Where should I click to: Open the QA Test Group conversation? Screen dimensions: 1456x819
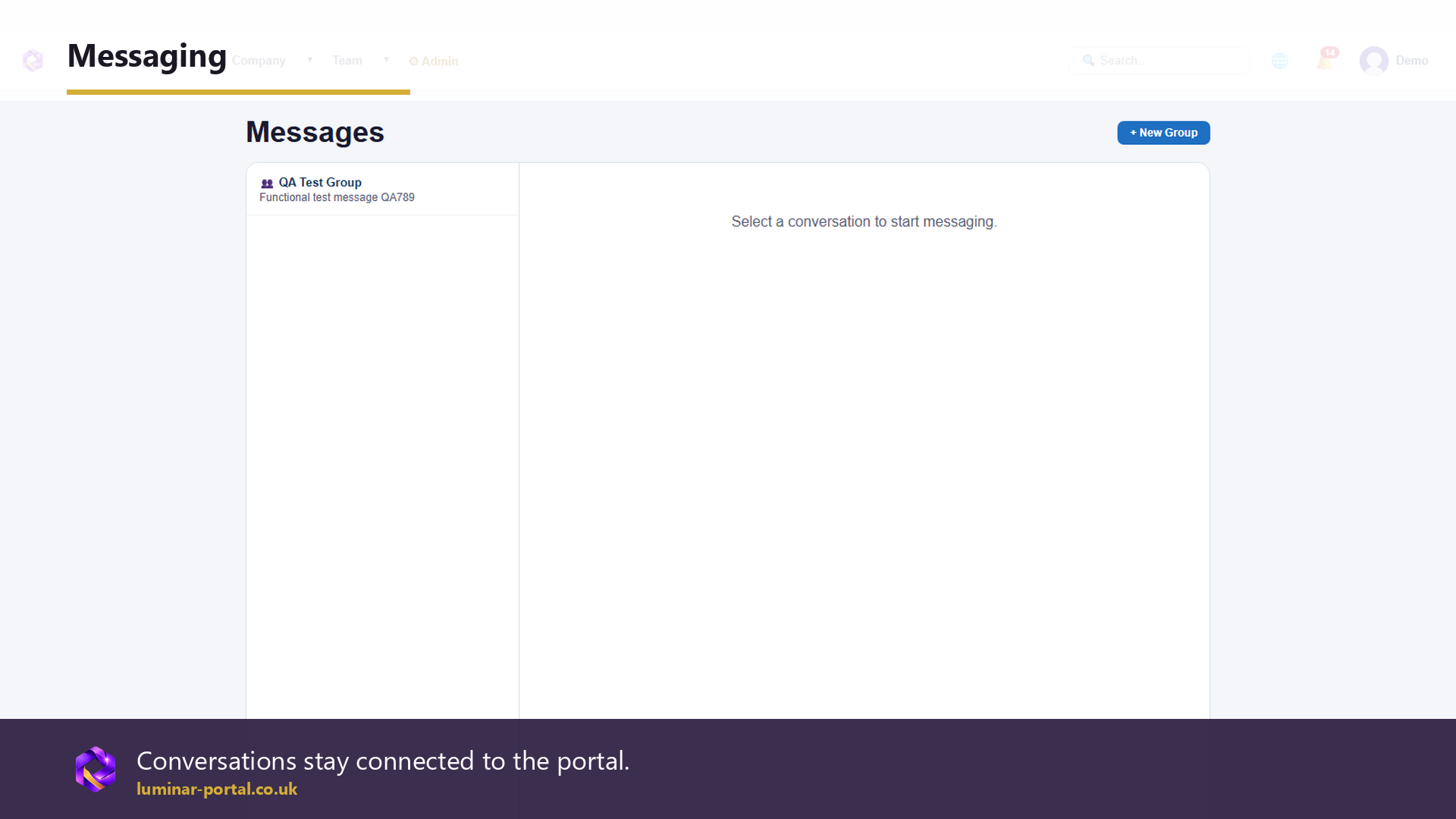pos(382,189)
